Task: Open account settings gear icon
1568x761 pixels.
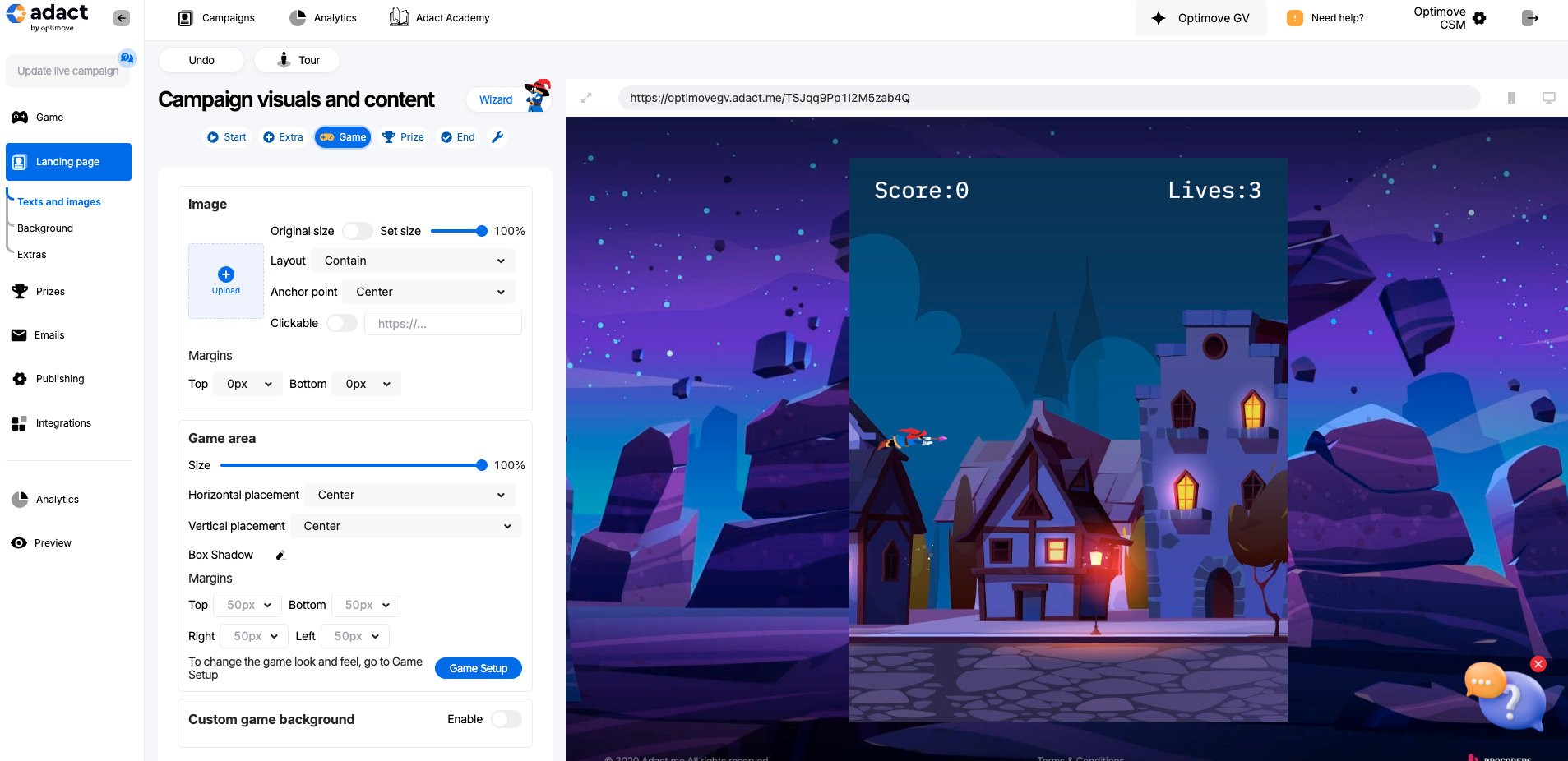Action: (1479, 18)
